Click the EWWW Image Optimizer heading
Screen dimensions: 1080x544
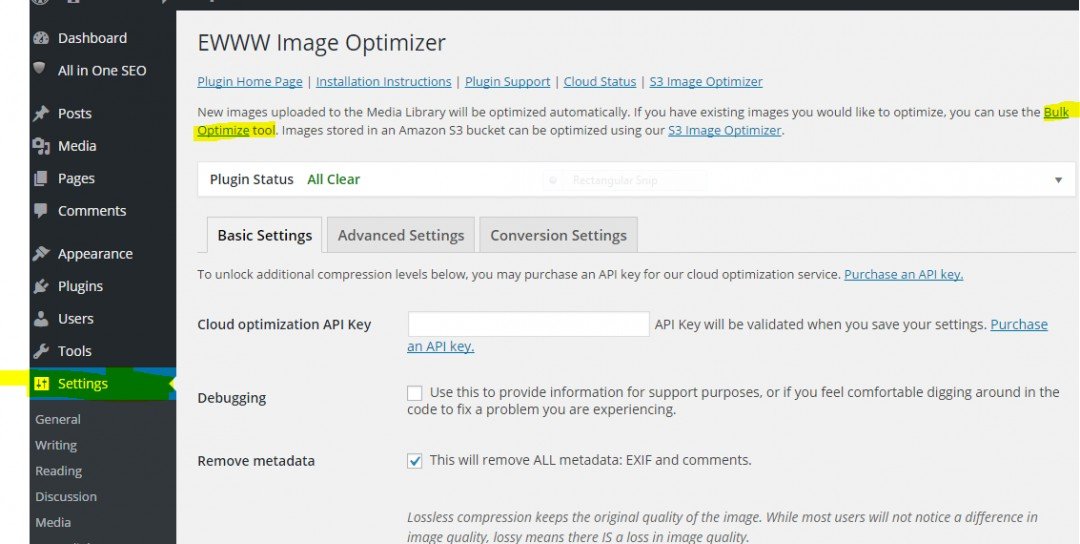coord(322,43)
